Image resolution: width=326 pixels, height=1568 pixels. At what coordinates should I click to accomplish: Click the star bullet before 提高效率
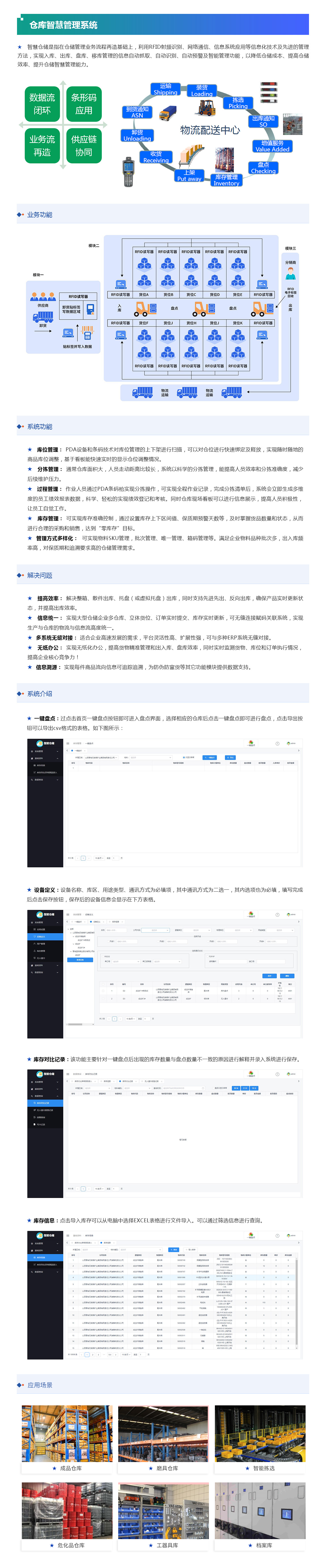click(30, 598)
